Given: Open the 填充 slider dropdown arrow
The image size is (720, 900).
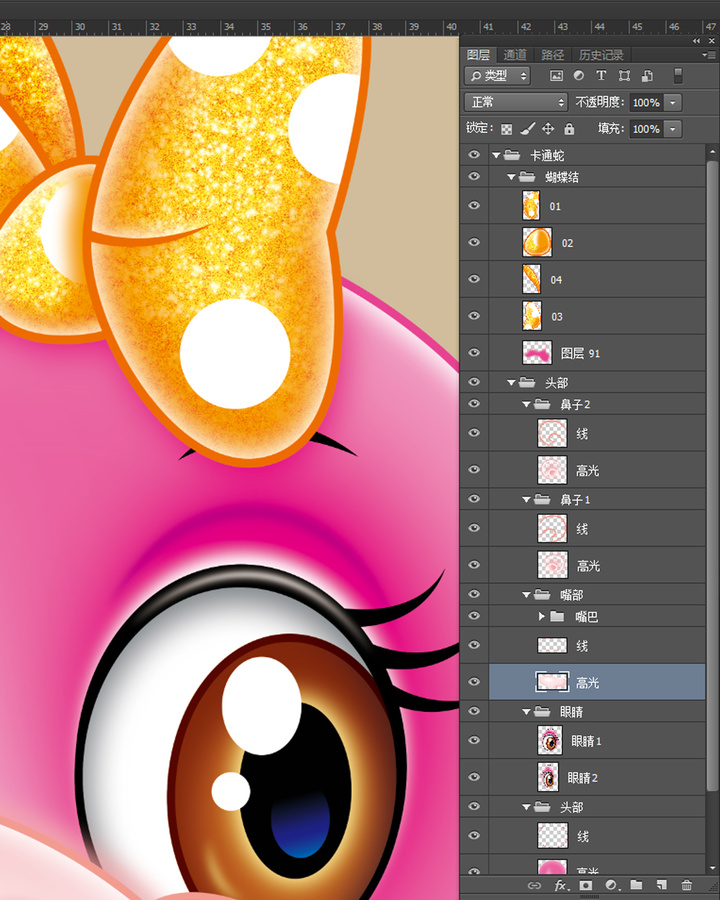Looking at the screenshot, I should pyautogui.click(x=673, y=129).
